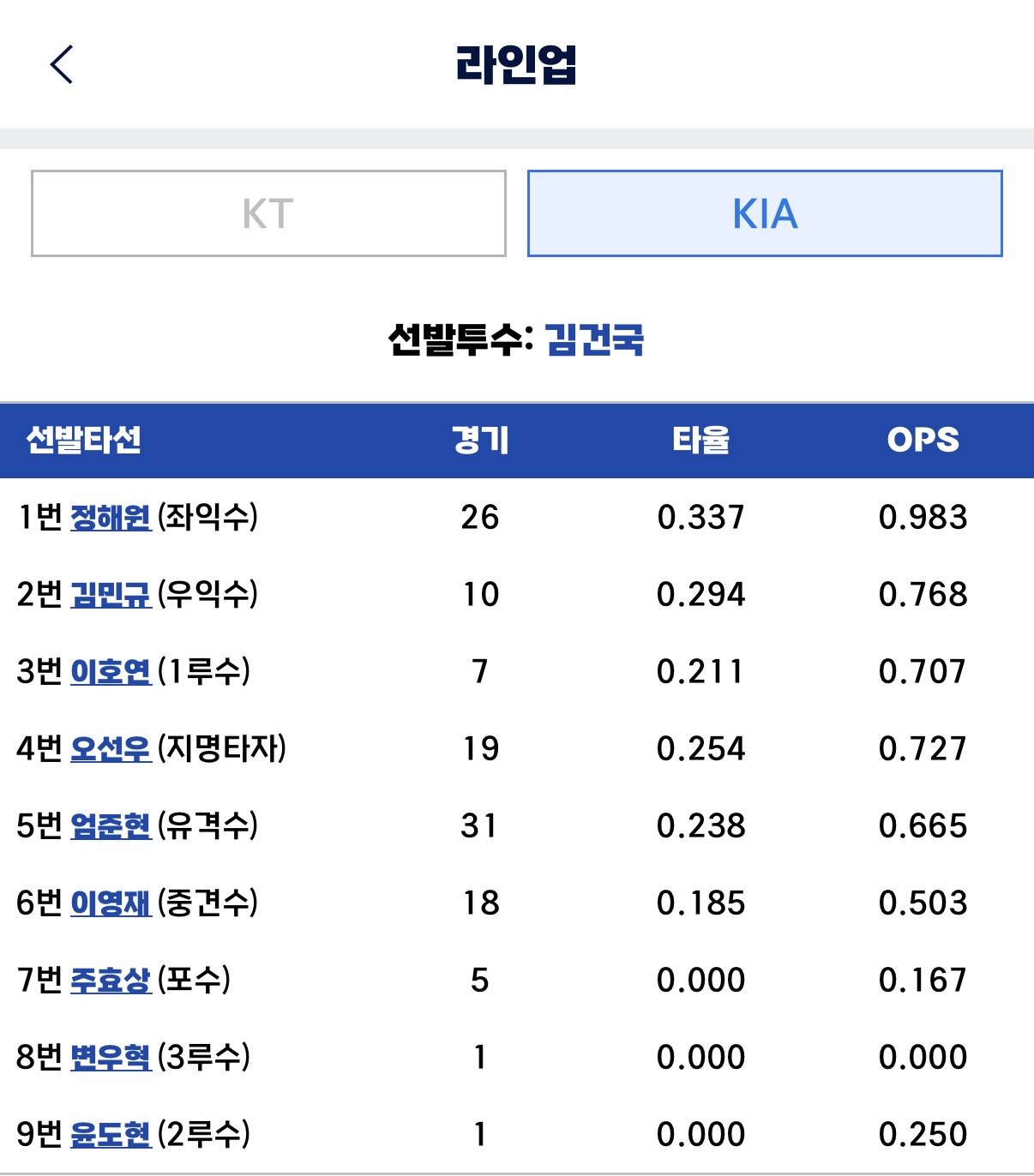
Task: Click 엄준현's 31 games value
Action: [x=480, y=826]
